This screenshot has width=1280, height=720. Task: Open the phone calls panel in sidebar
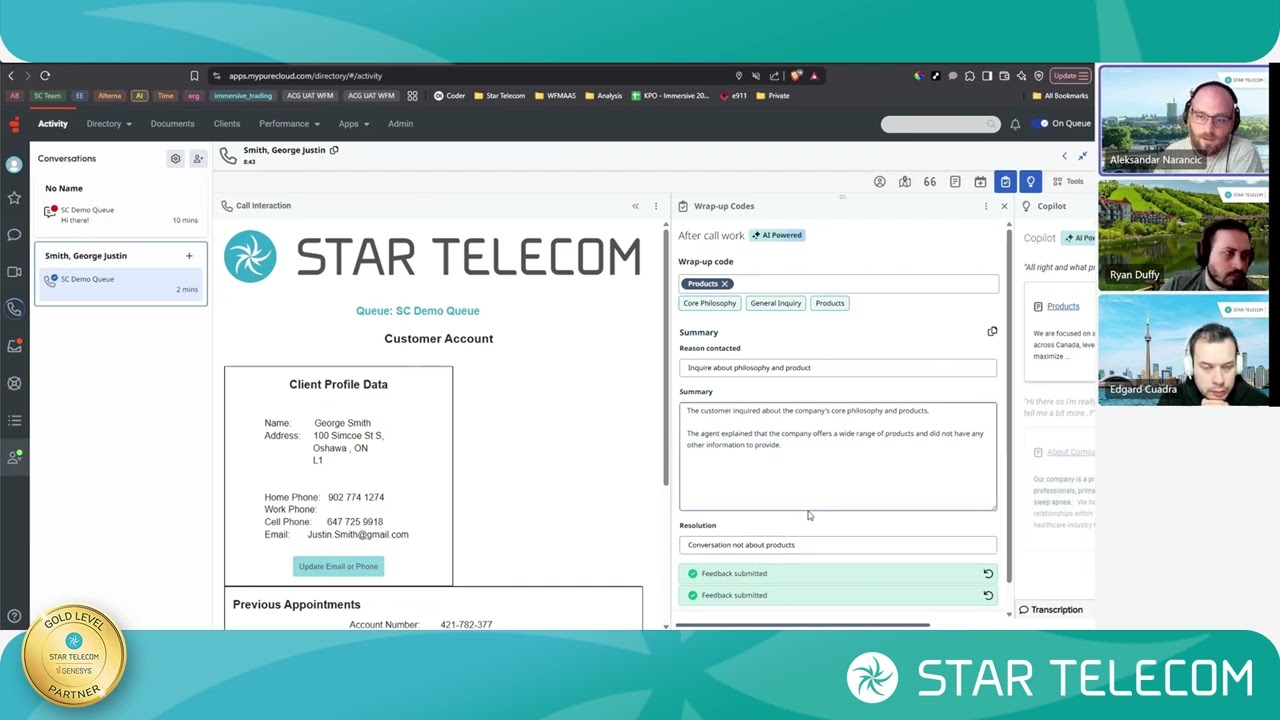click(x=14, y=309)
